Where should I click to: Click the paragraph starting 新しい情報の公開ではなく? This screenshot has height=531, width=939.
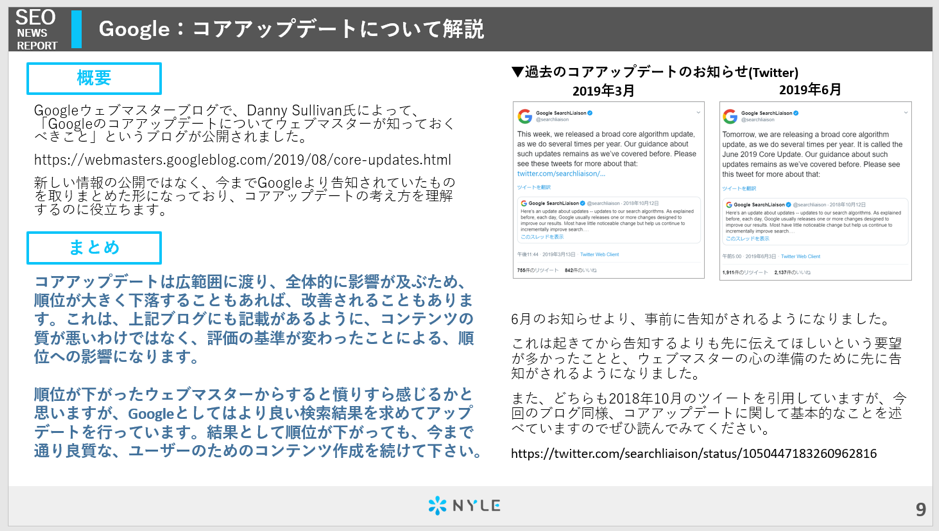tap(244, 196)
